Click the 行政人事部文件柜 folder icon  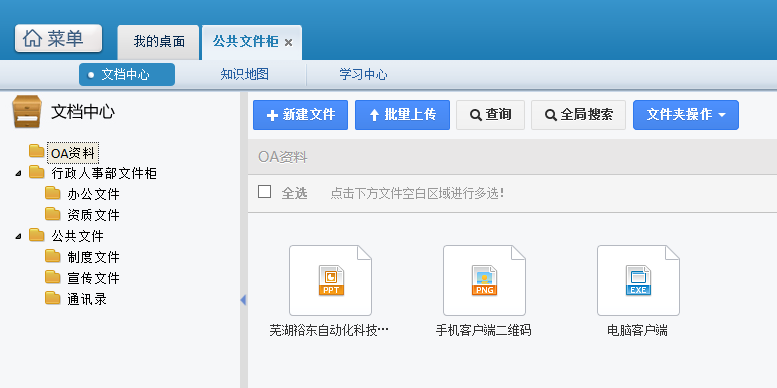[37, 172]
